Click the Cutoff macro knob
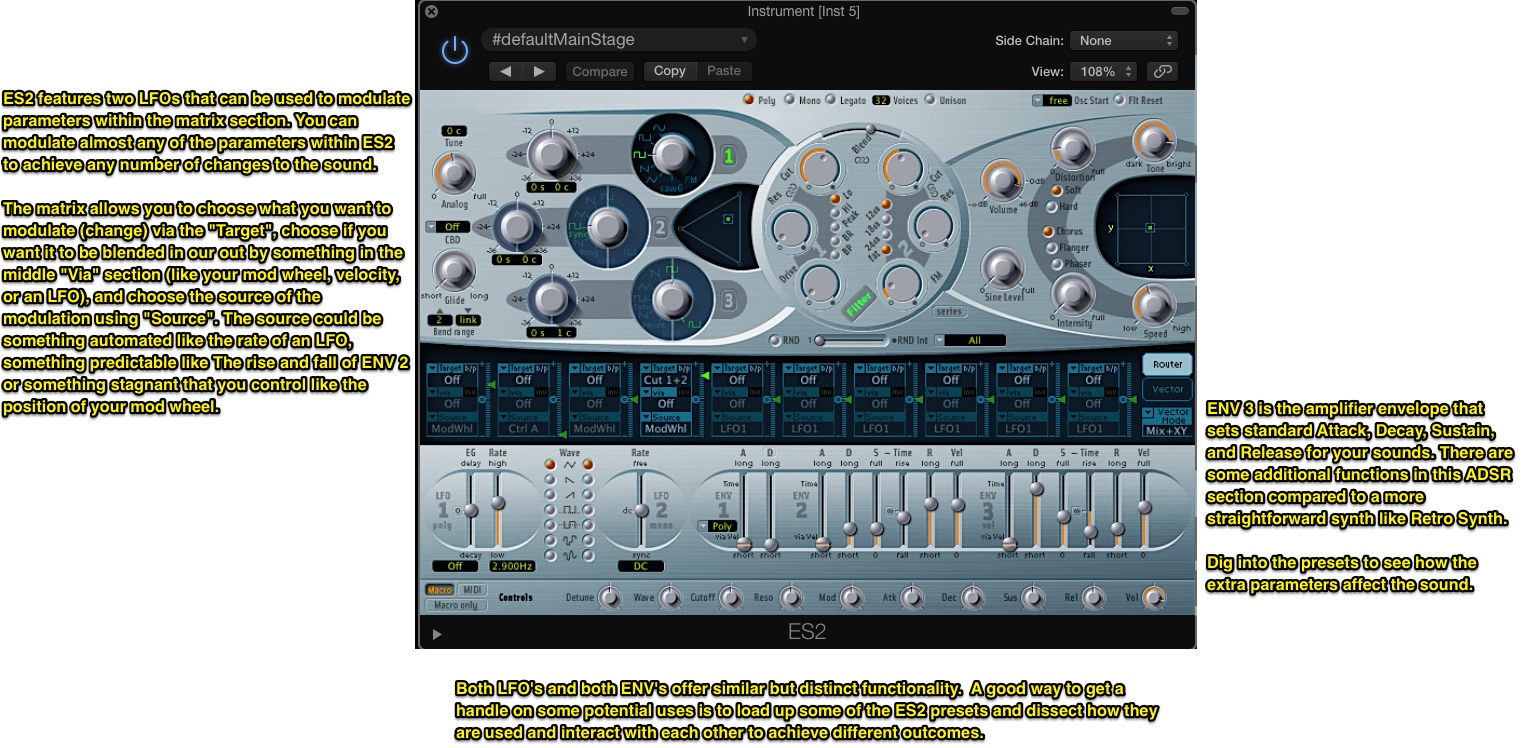Viewport: 1522px width, 748px height. (730, 598)
